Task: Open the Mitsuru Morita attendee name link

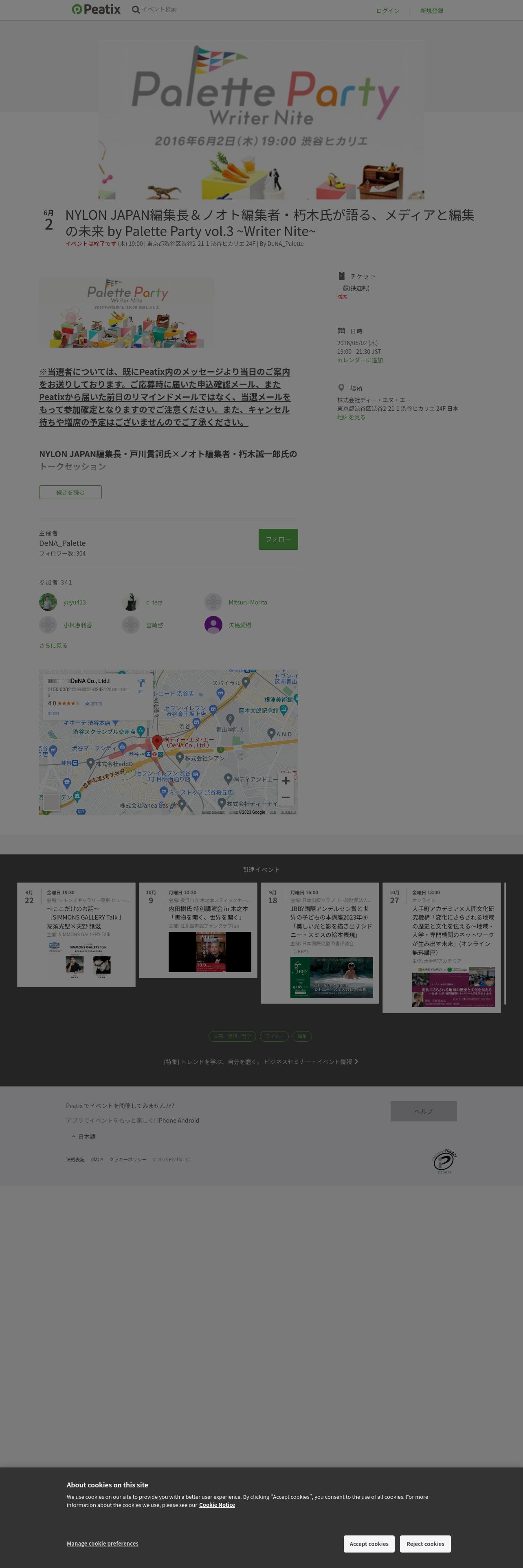Action: coord(248,602)
